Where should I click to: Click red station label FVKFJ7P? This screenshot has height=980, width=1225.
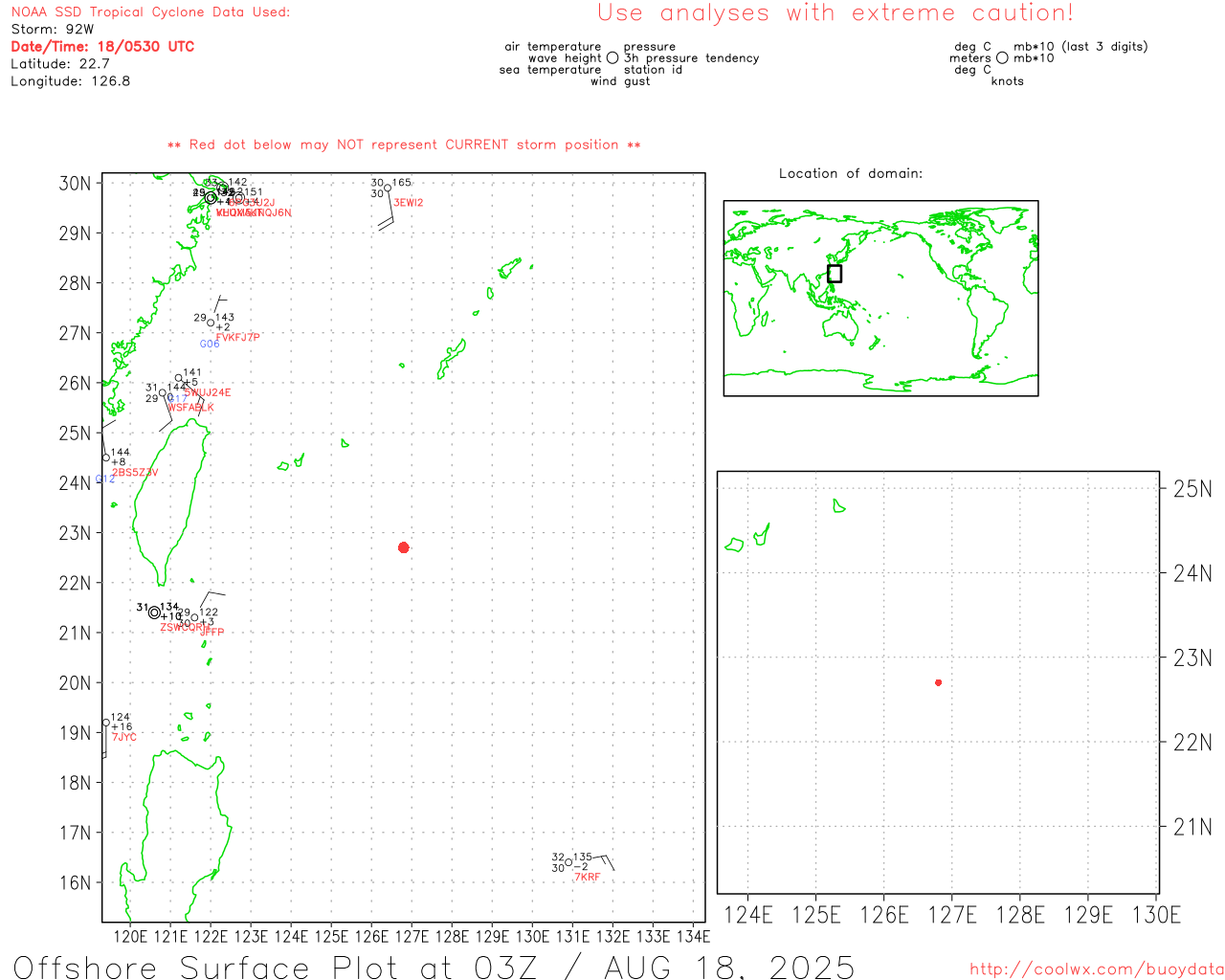click(x=238, y=338)
